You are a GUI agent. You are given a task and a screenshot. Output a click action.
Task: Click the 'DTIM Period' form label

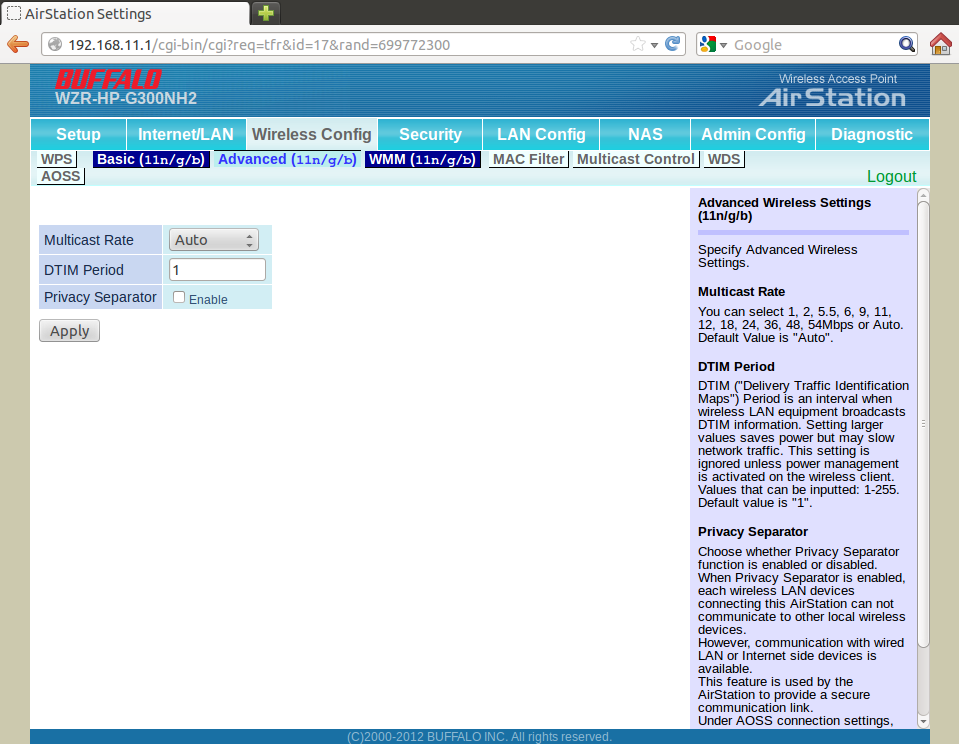click(84, 270)
